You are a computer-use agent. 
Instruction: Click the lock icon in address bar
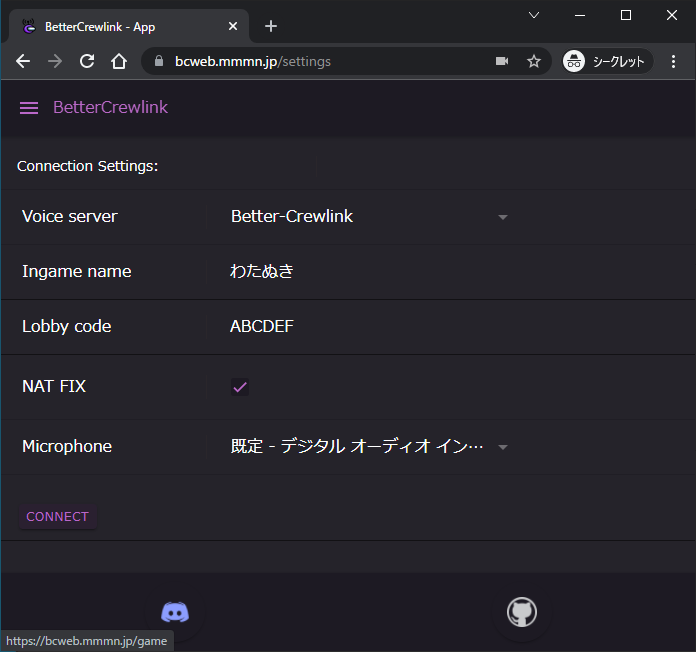click(159, 61)
